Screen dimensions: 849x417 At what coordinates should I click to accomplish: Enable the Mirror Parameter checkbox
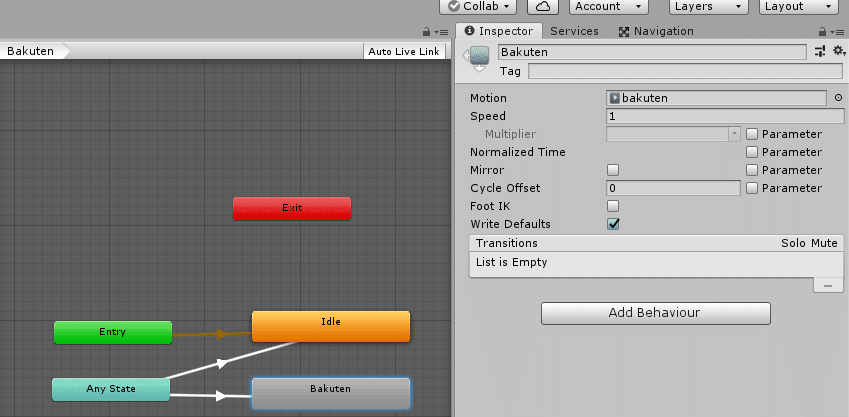click(752, 170)
